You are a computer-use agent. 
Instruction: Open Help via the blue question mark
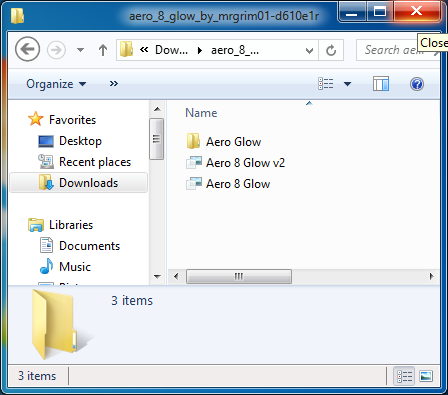pos(417,84)
